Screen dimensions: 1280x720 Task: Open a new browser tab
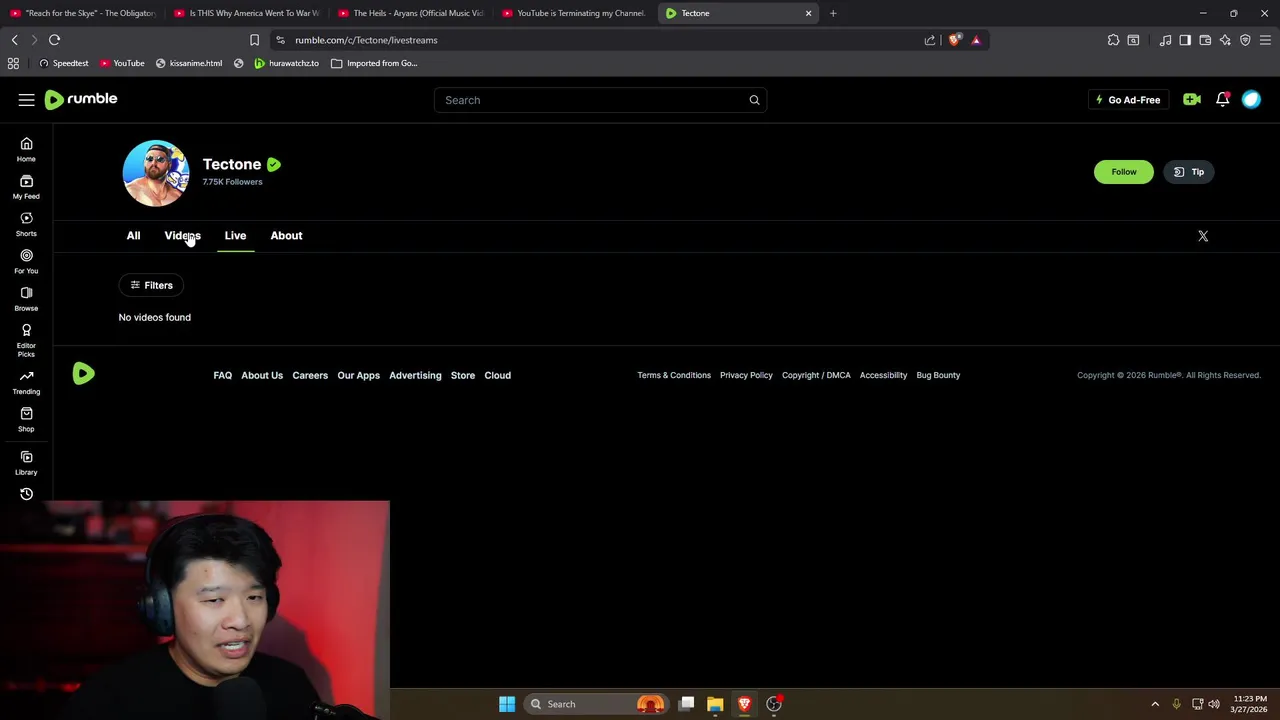pyautogui.click(x=833, y=13)
